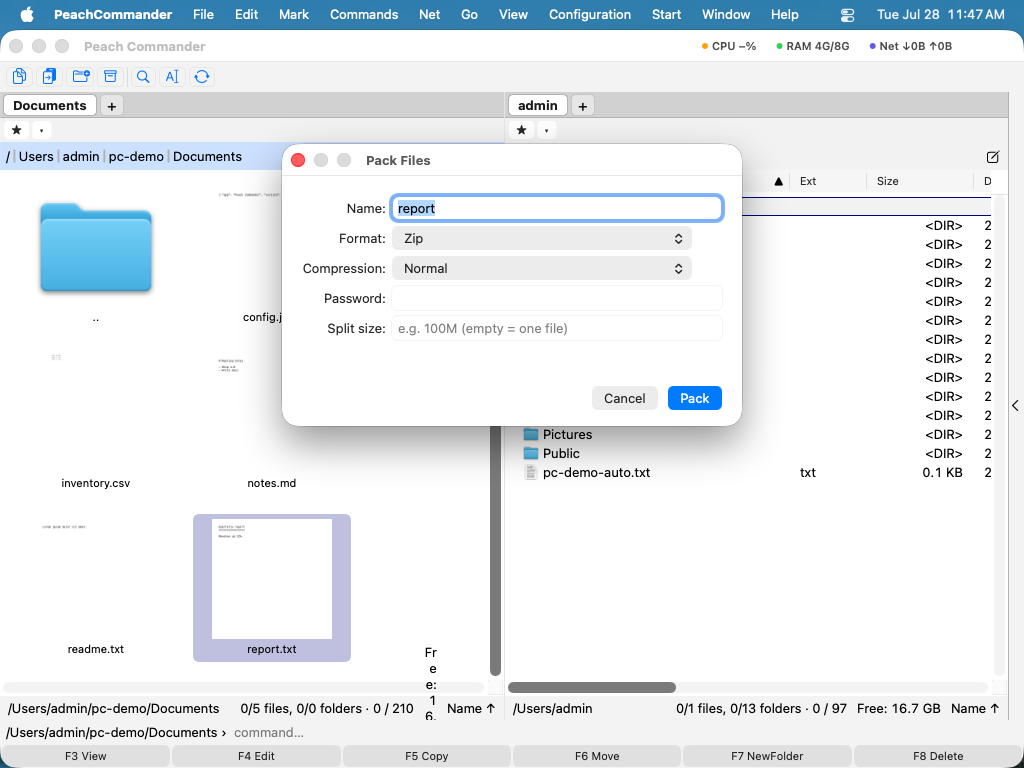Click sort arrow column header in right panel
This screenshot has width=1024, height=768.
tap(778, 182)
